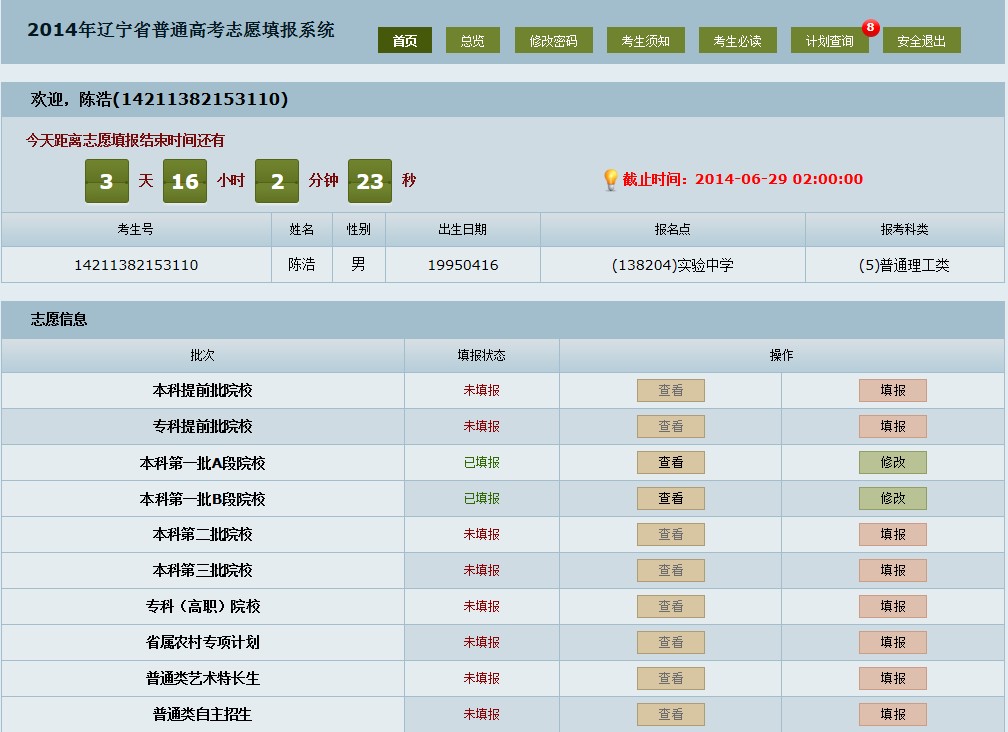Open 计划查询 from the navigation bar
1008x732 pixels.
tap(829, 41)
